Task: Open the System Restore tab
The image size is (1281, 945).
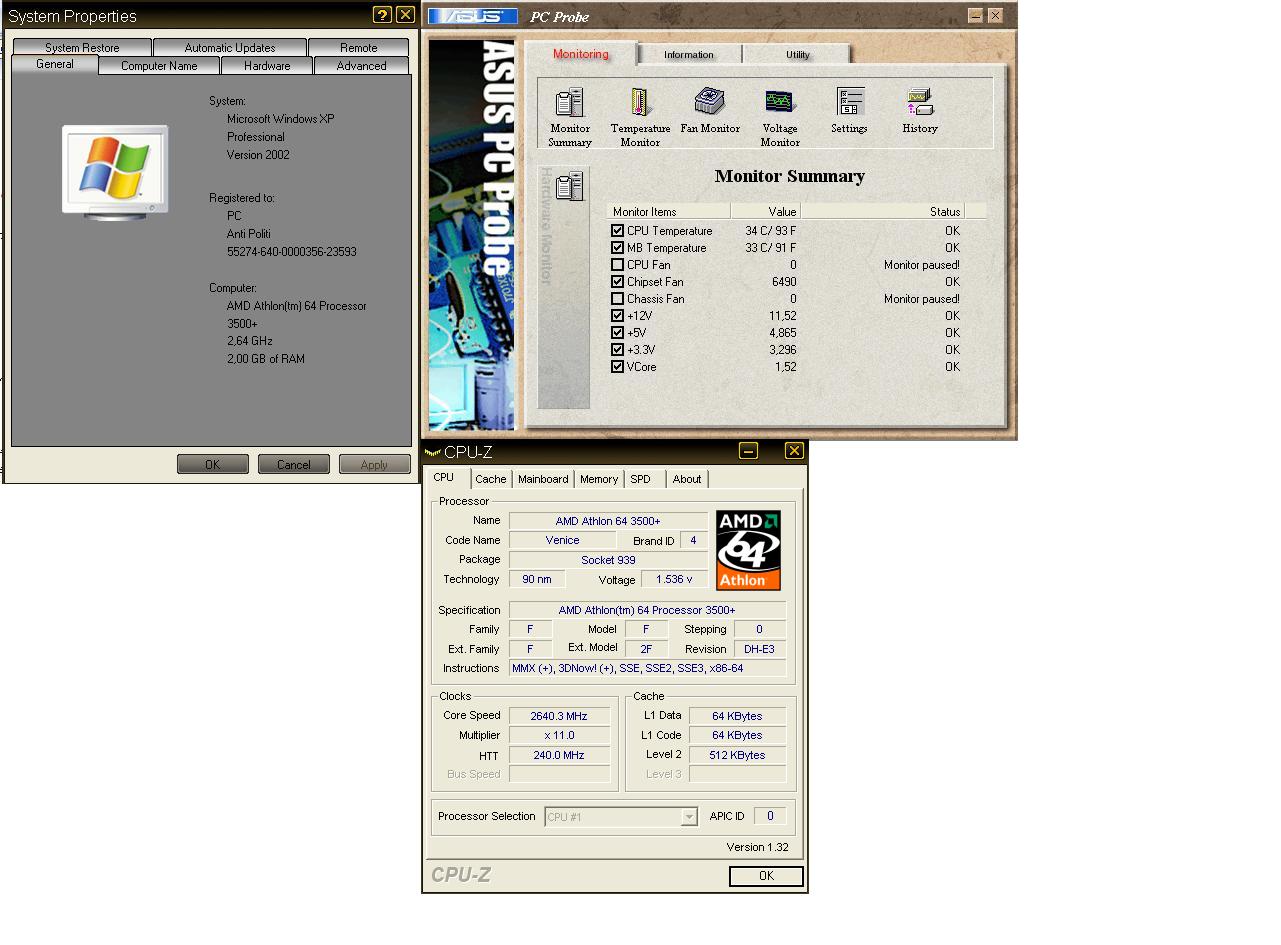Action: tap(82, 47)
